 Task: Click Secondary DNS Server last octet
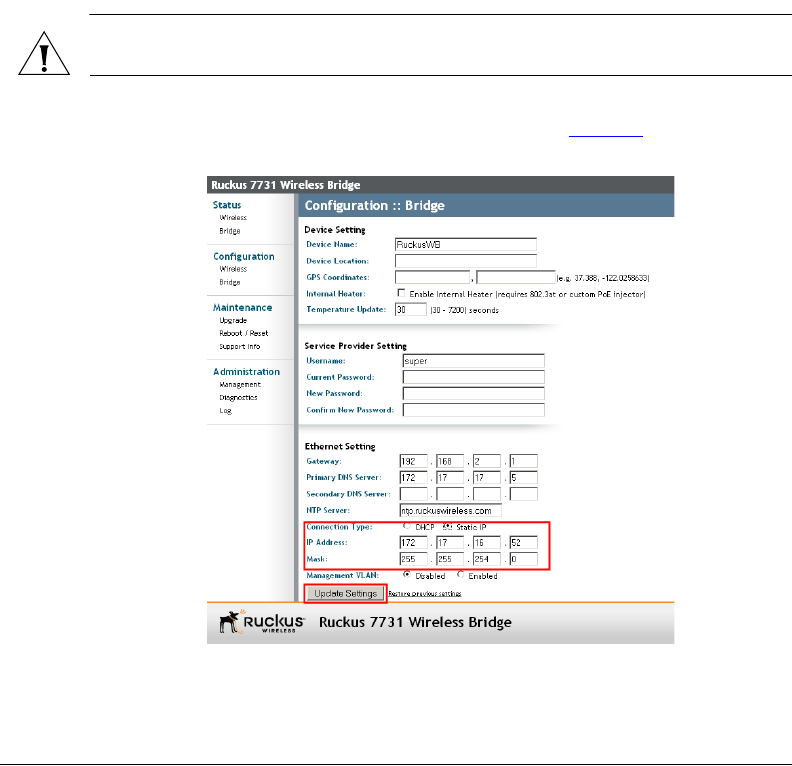pyautogui.click(x=524, y=494)
